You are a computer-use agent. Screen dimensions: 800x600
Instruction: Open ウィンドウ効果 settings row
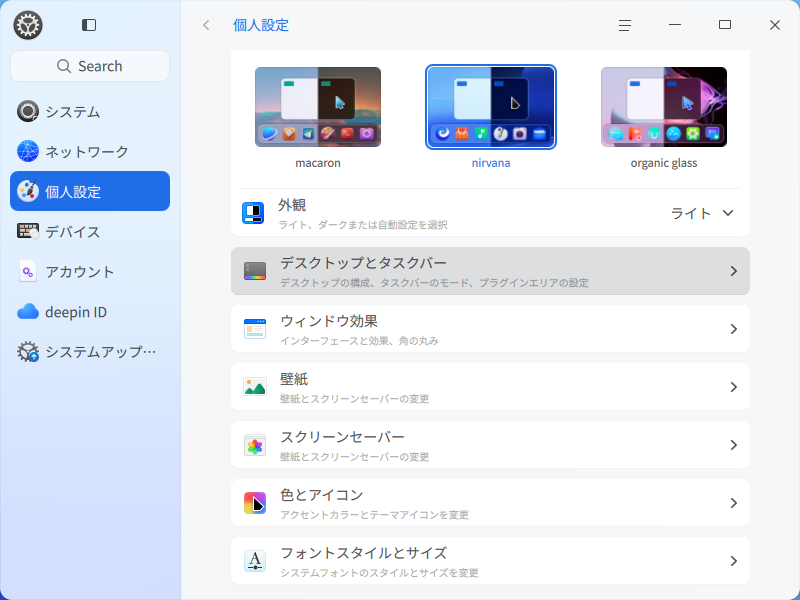click(490, 329)
